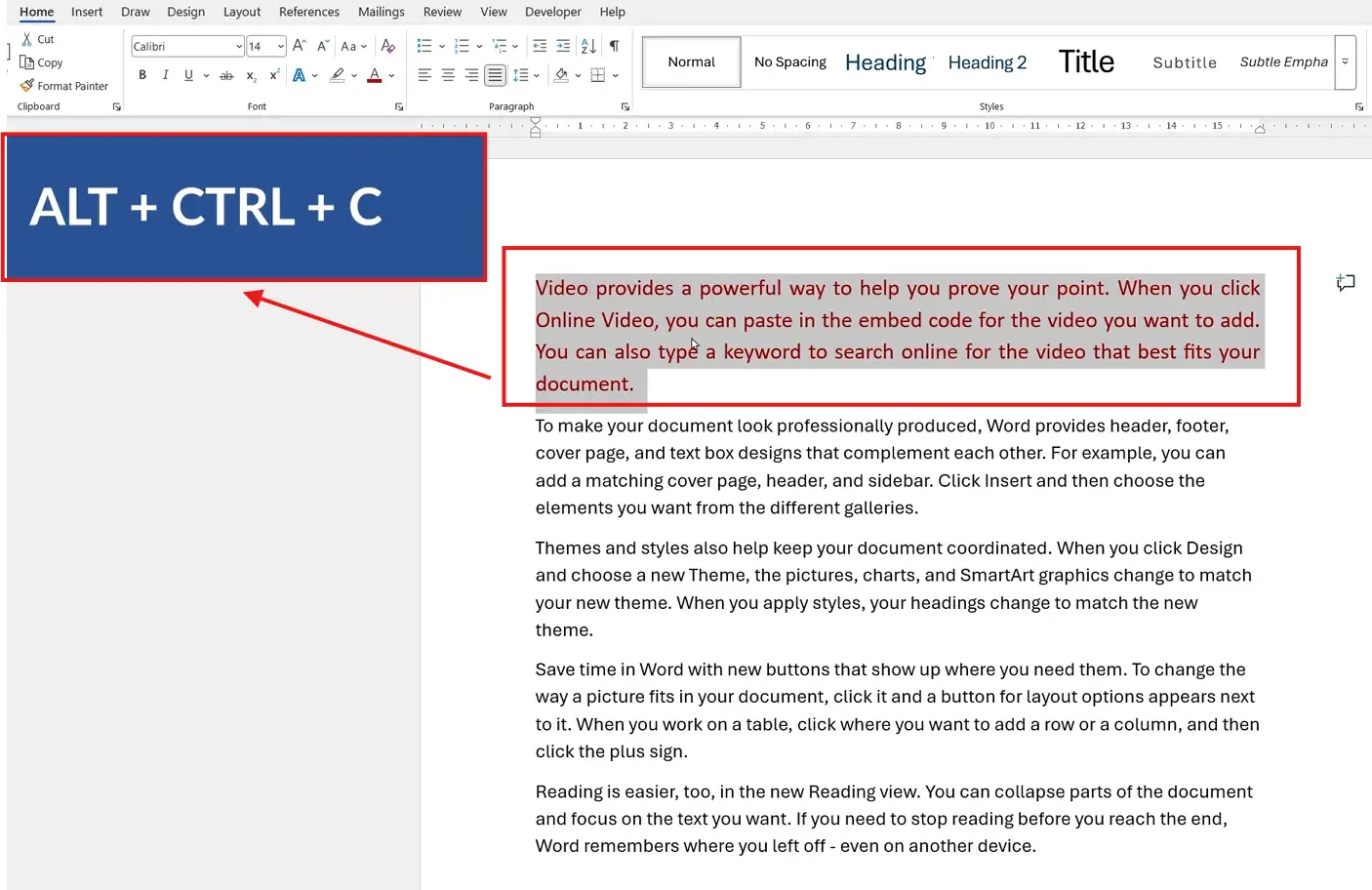Insert bullet list

[424, 46]
